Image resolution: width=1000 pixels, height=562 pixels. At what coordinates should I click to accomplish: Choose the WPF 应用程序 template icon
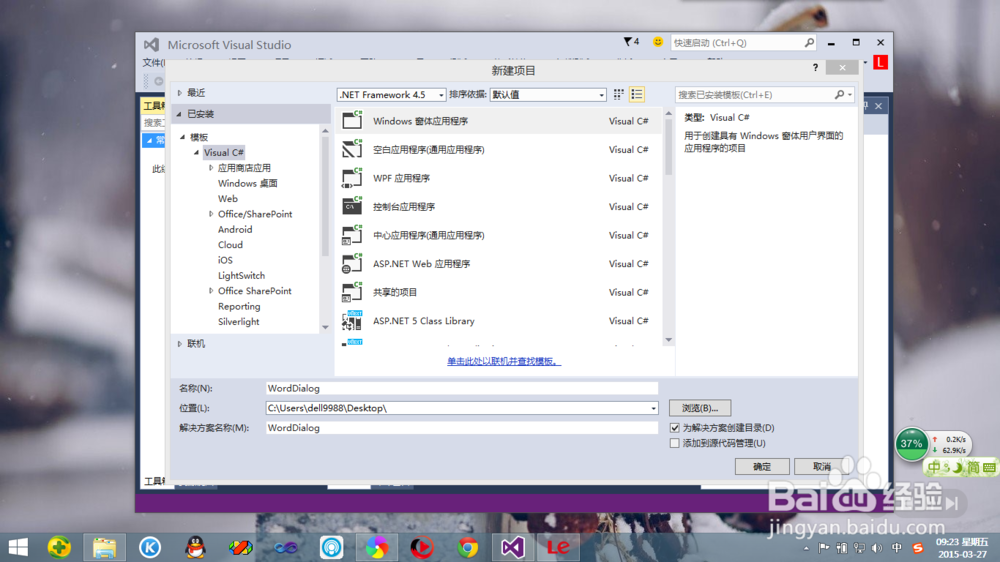tap(352, 178)
